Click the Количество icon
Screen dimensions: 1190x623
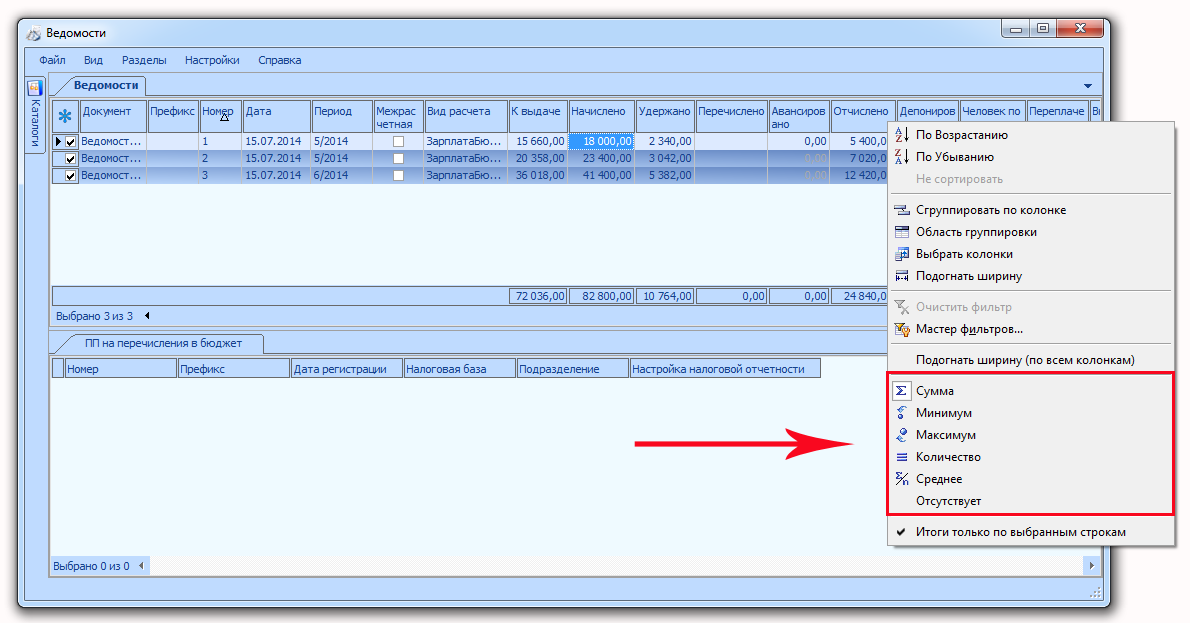coord(902,457)
